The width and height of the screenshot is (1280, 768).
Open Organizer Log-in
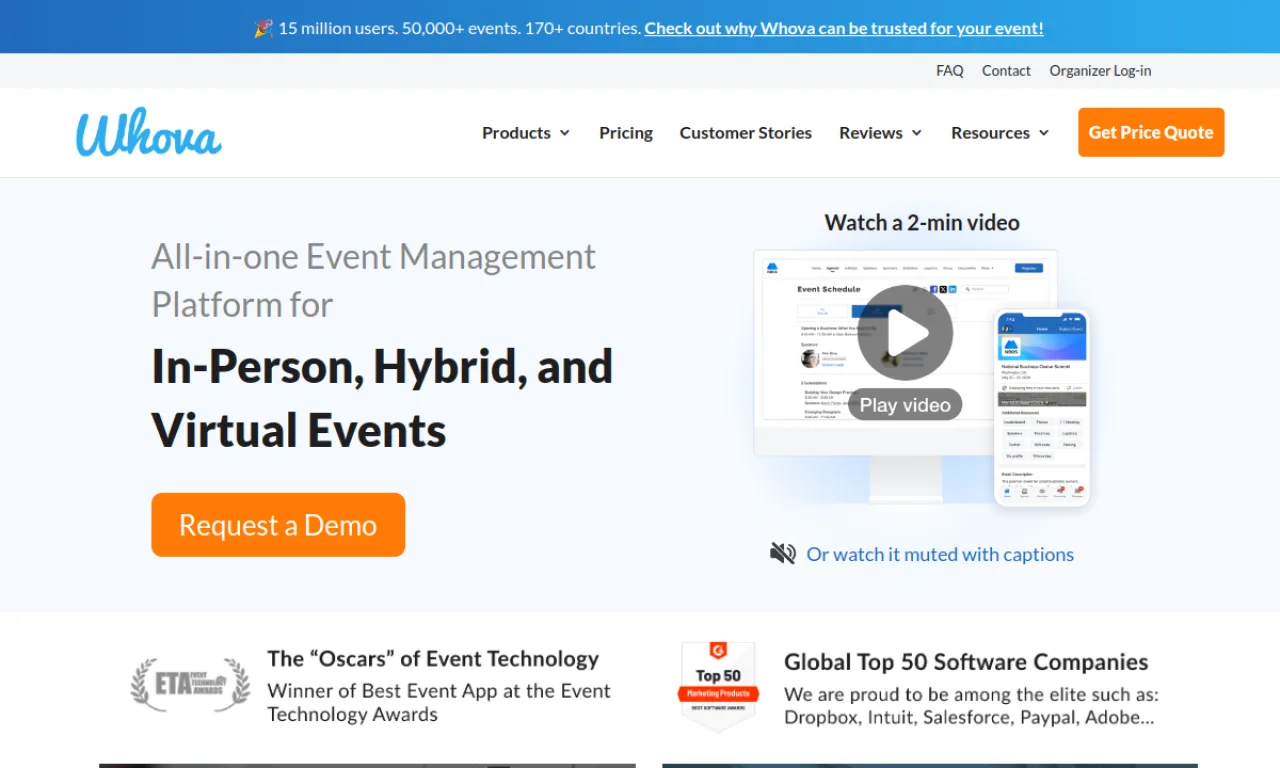click(1100, 71)
